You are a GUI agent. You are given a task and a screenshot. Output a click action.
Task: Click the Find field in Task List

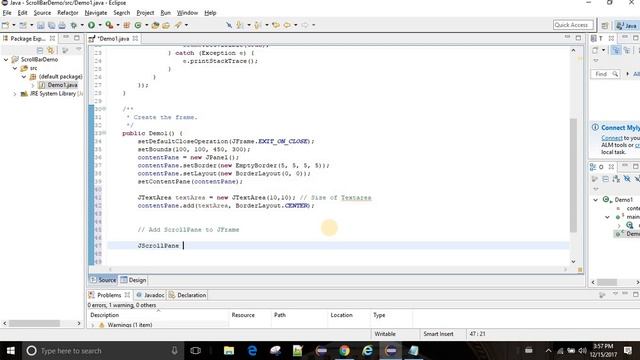[605, 74]
